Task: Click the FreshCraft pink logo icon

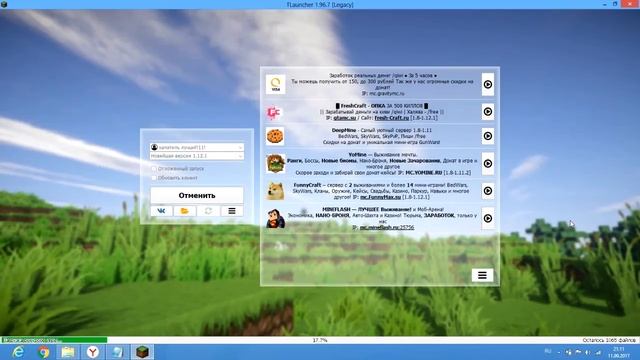Action: (274, 112)
